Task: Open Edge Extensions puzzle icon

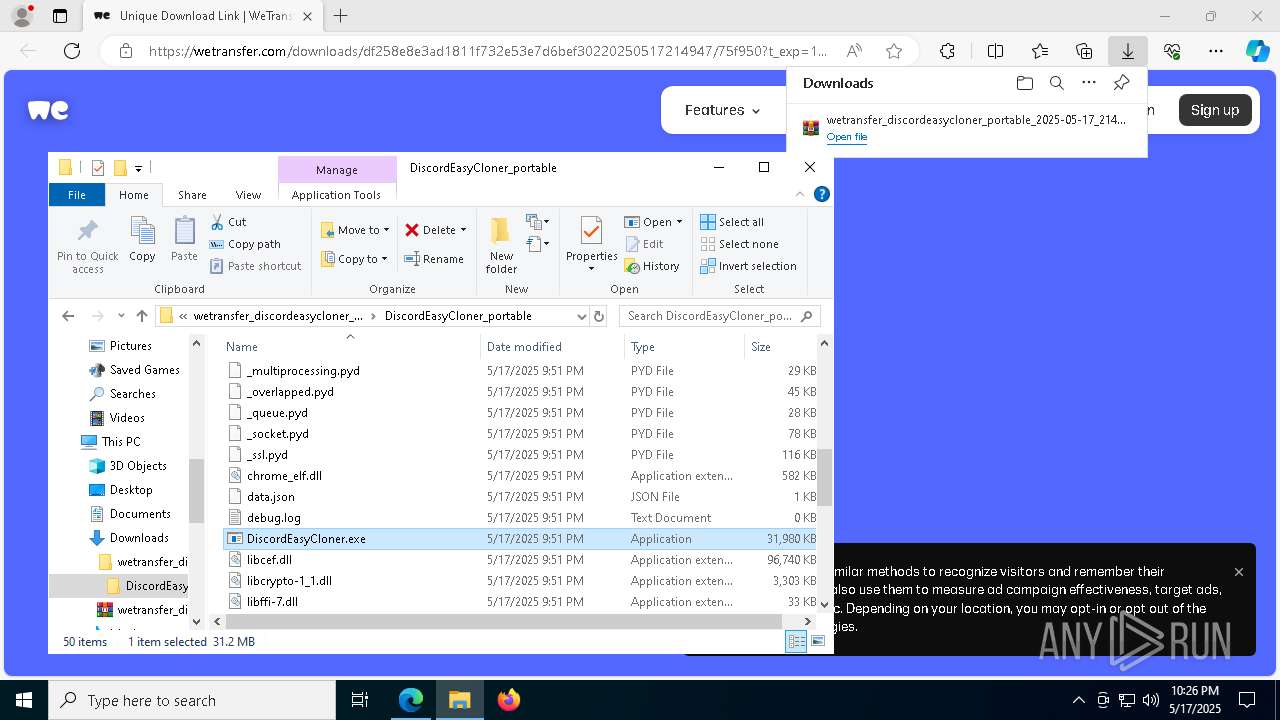Action: click(x=947, y=51)
